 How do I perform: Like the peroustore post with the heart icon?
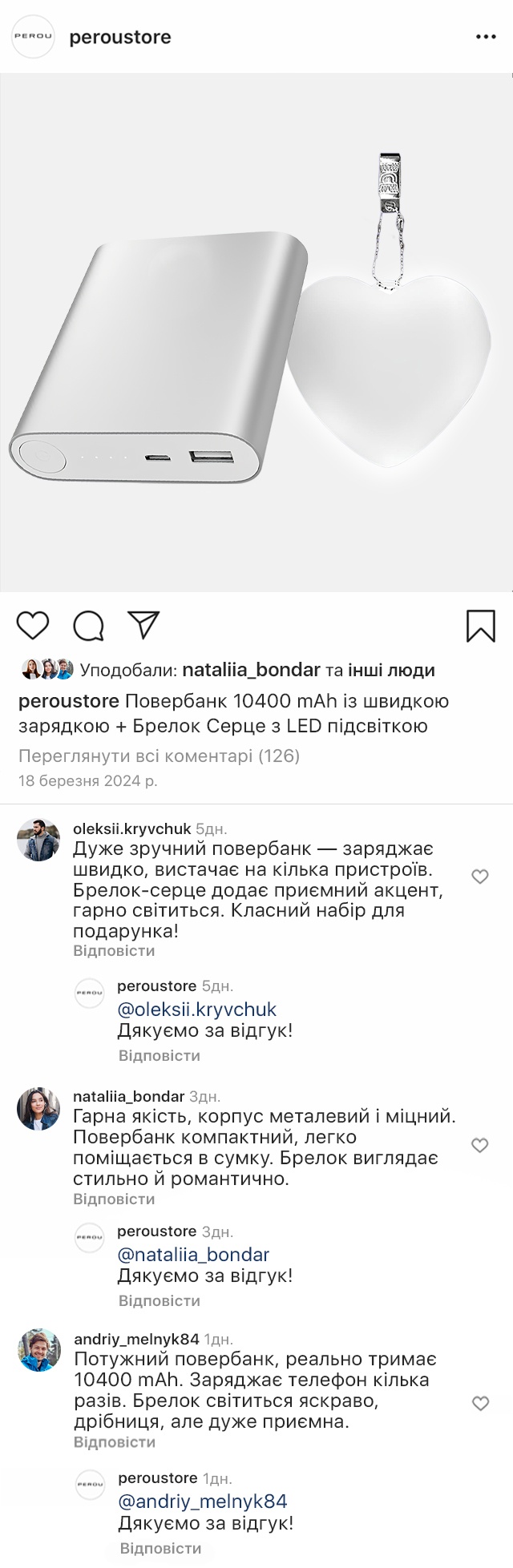(x=33, y=626)
